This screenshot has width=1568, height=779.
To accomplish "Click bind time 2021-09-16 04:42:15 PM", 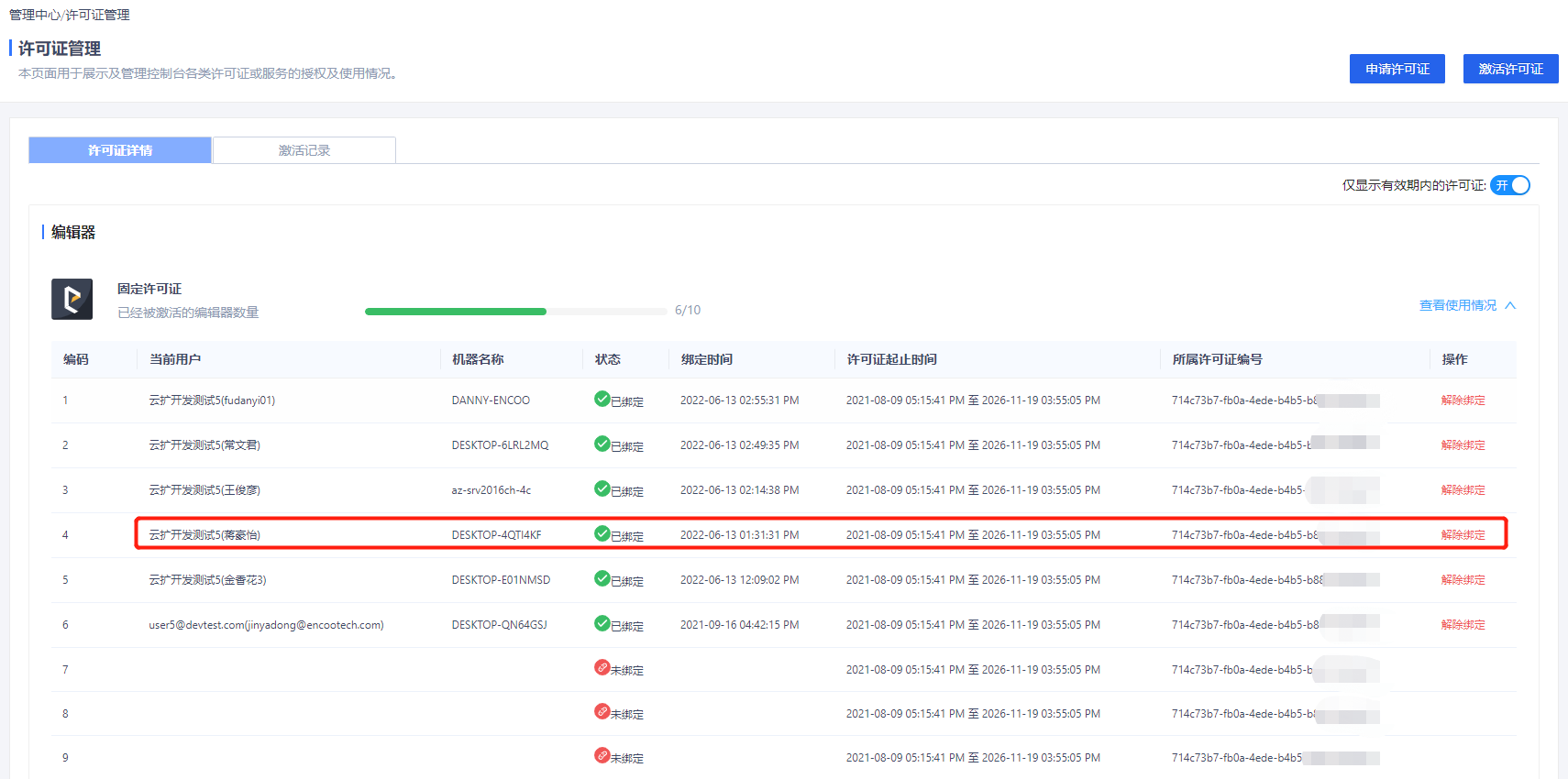I will click(x=739, y=625).
